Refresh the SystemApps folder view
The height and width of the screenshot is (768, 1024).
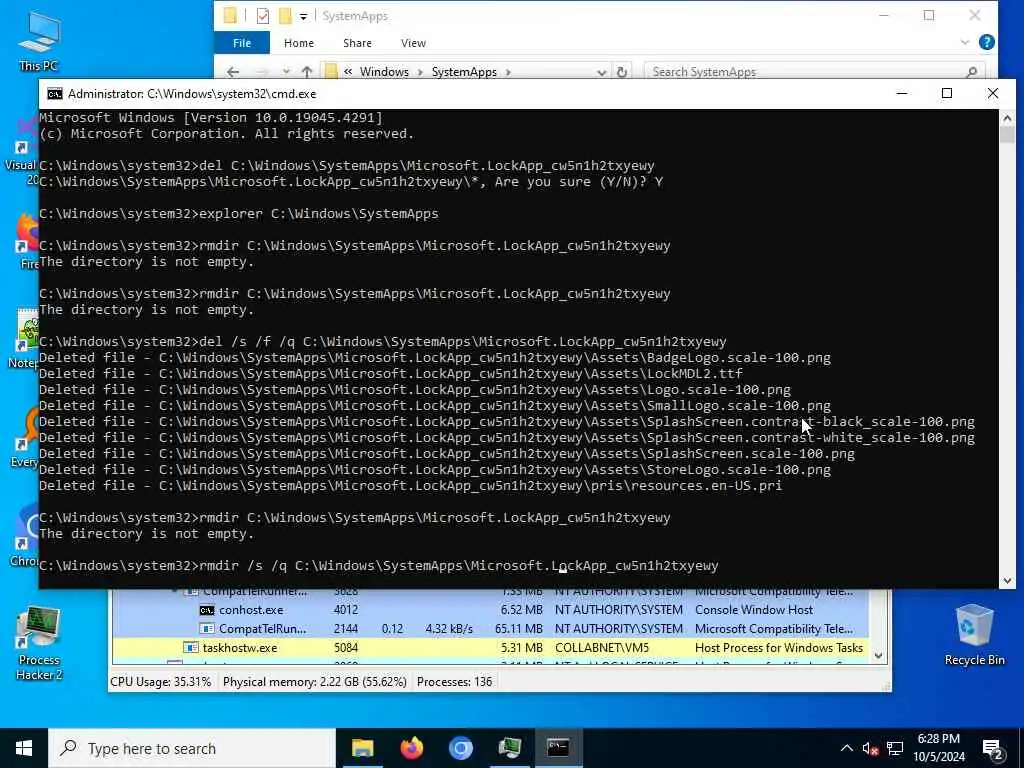pos(622,72)
